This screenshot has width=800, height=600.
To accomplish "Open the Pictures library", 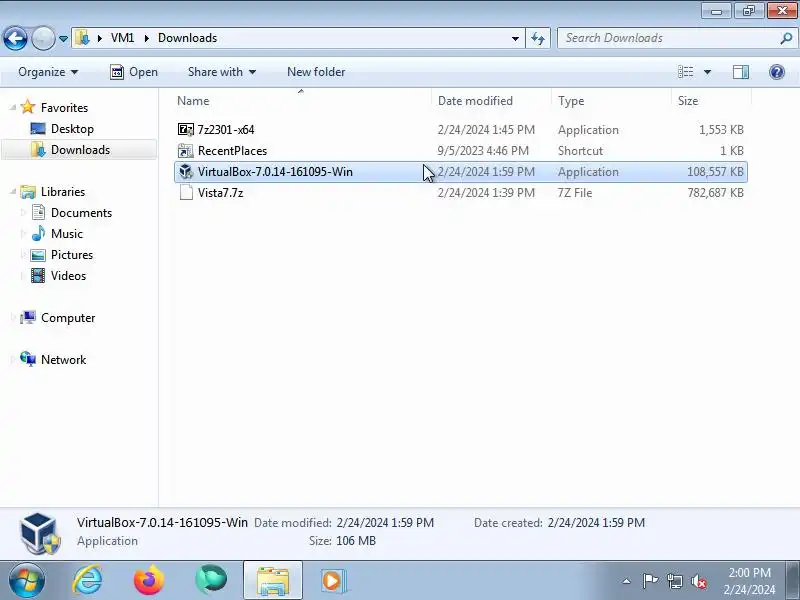I will (x=71, y=254).
